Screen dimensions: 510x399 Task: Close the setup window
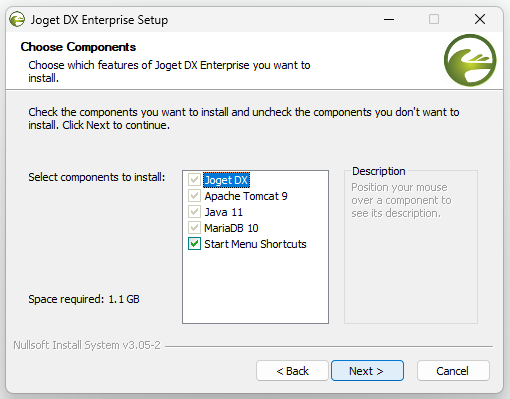480,19
